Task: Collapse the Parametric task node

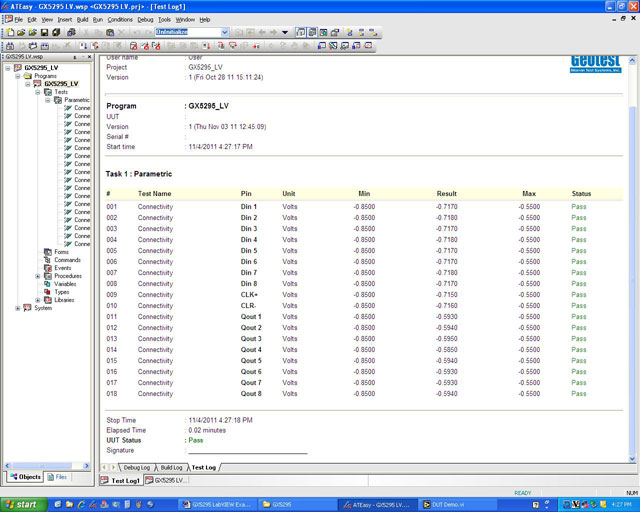Action: pyautogui.click(x=48, y=100)
